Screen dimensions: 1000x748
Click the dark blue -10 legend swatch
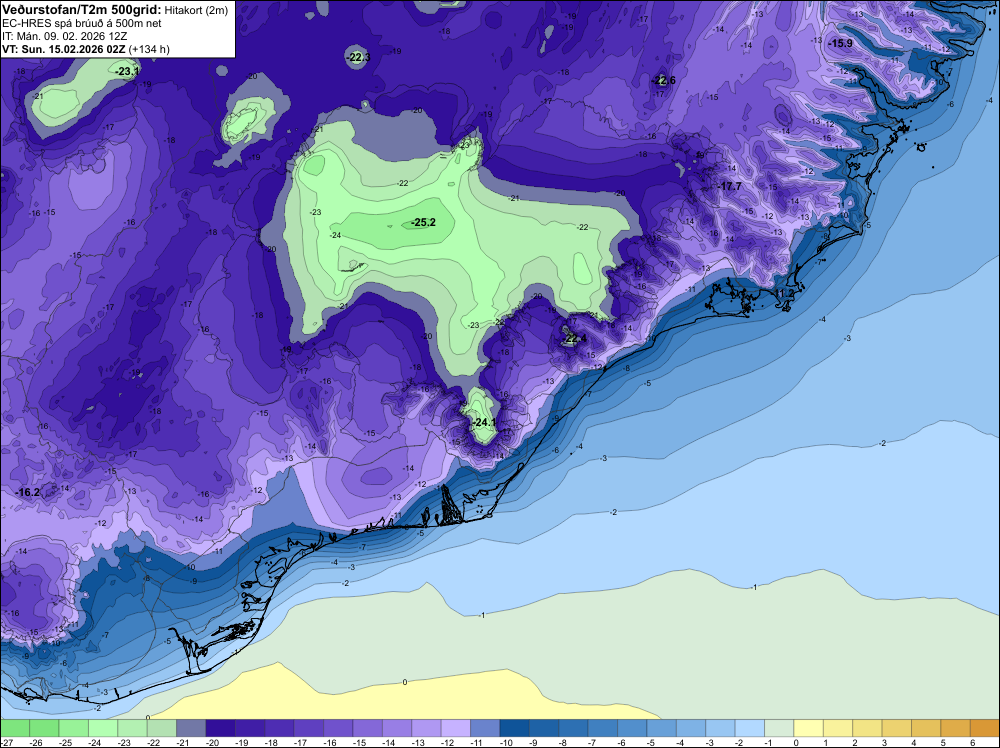pos(514,728)
